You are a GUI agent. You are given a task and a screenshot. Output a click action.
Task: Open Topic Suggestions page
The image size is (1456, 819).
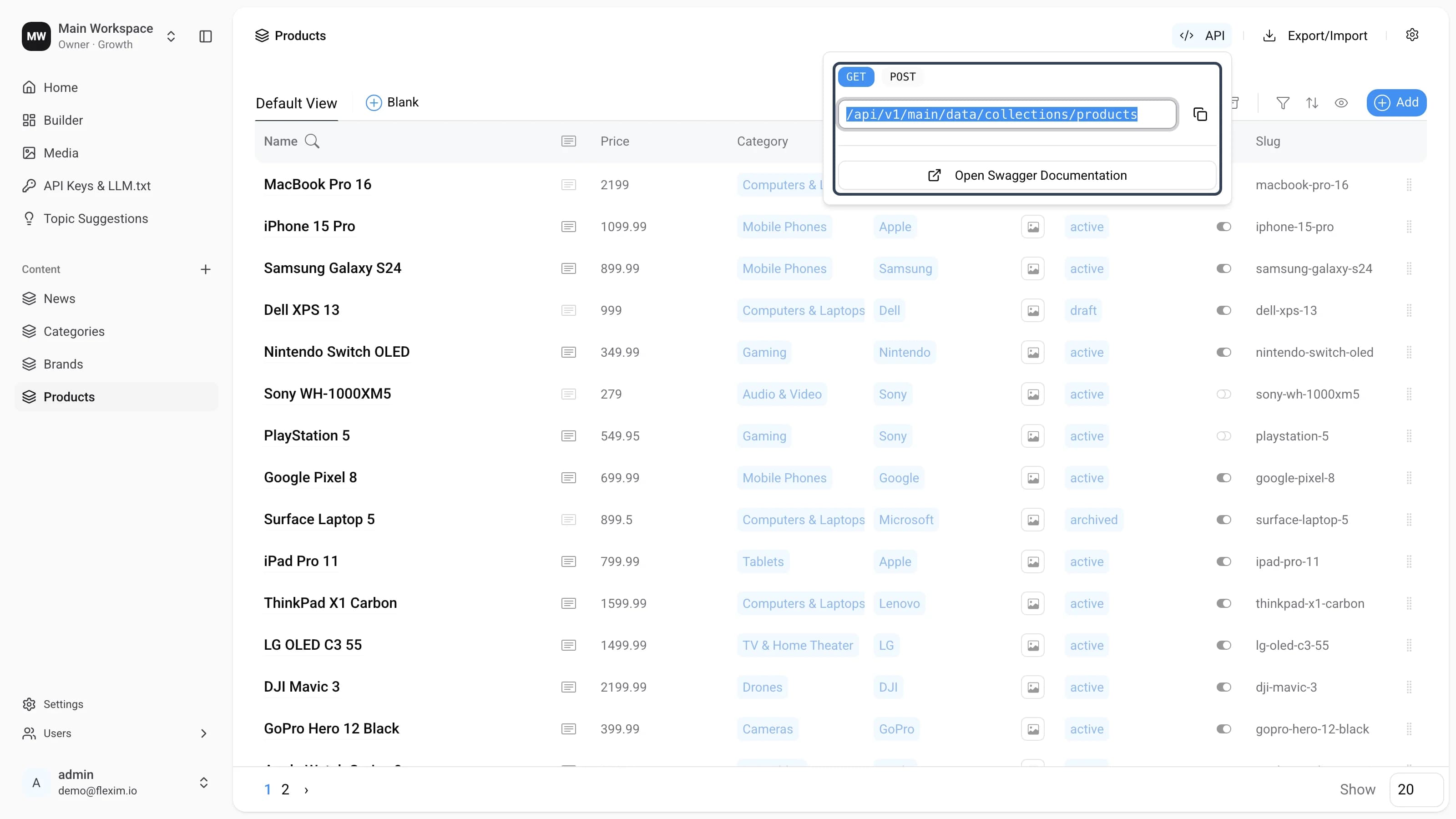[x=116, y=219]
